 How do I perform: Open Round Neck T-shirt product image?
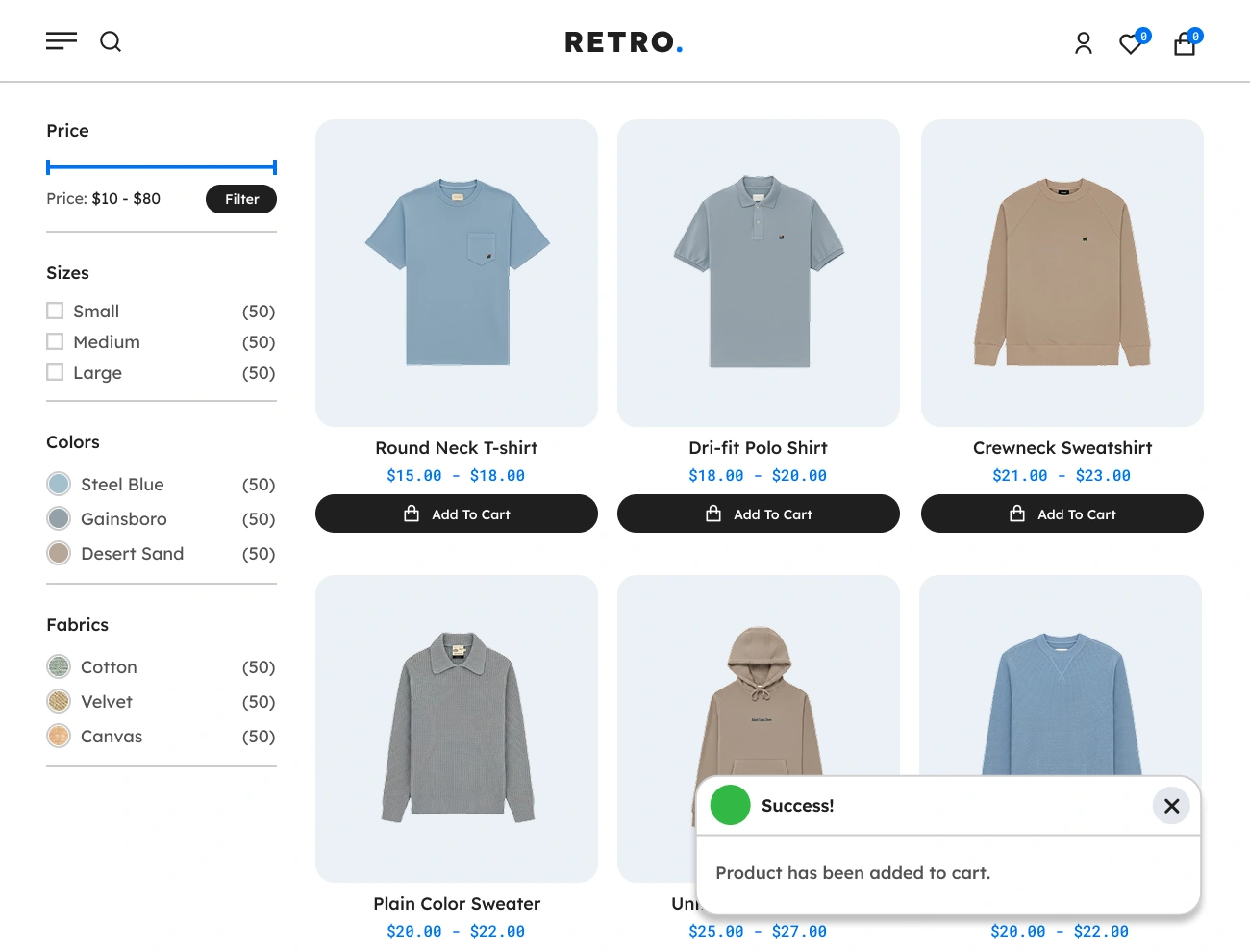[457, 273]
